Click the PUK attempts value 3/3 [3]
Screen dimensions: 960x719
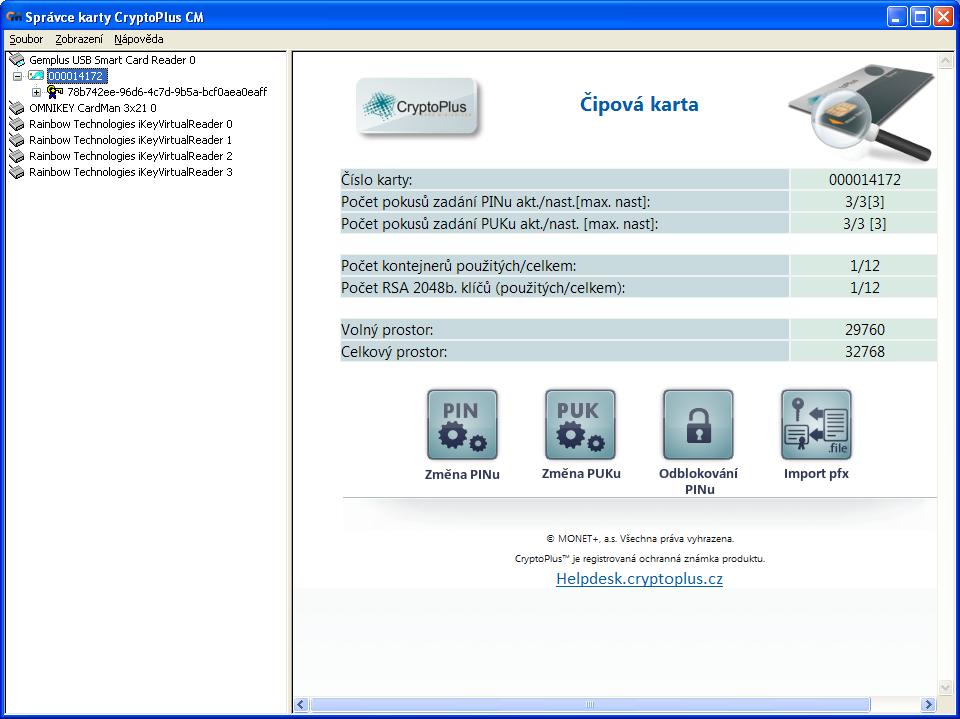coord(864,224)
